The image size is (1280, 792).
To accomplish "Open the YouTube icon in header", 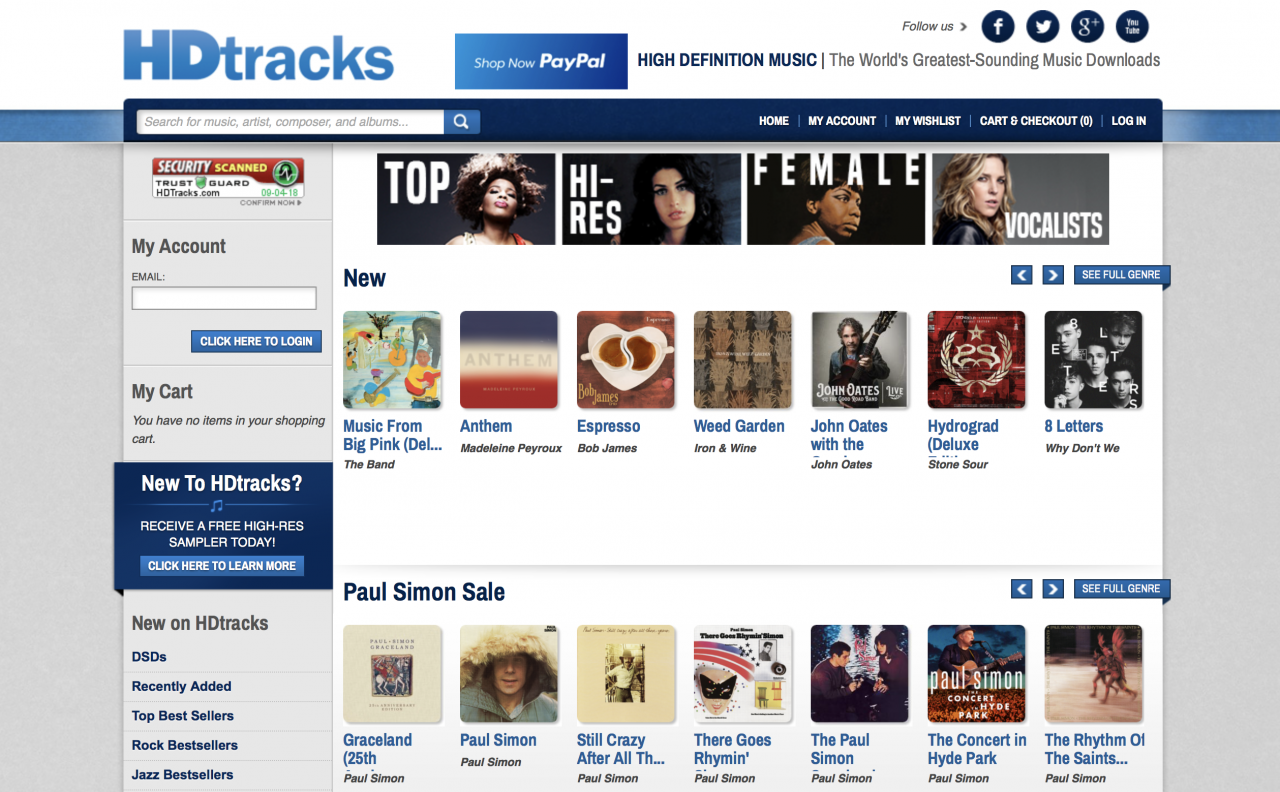I will point(1132,26).
